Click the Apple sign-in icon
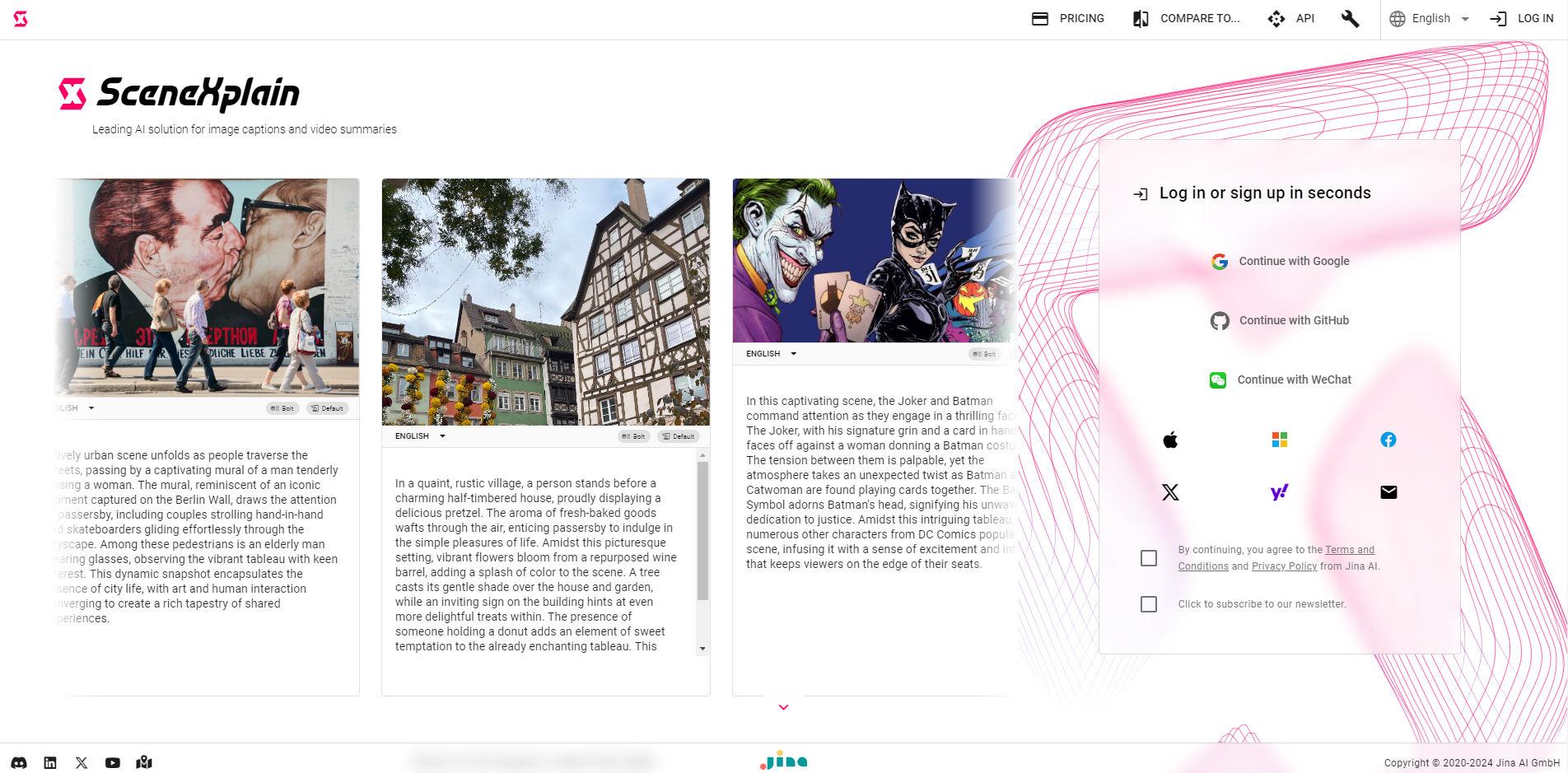The height and width of the screenshot is (773, 1568). (x=1170, y=440)
